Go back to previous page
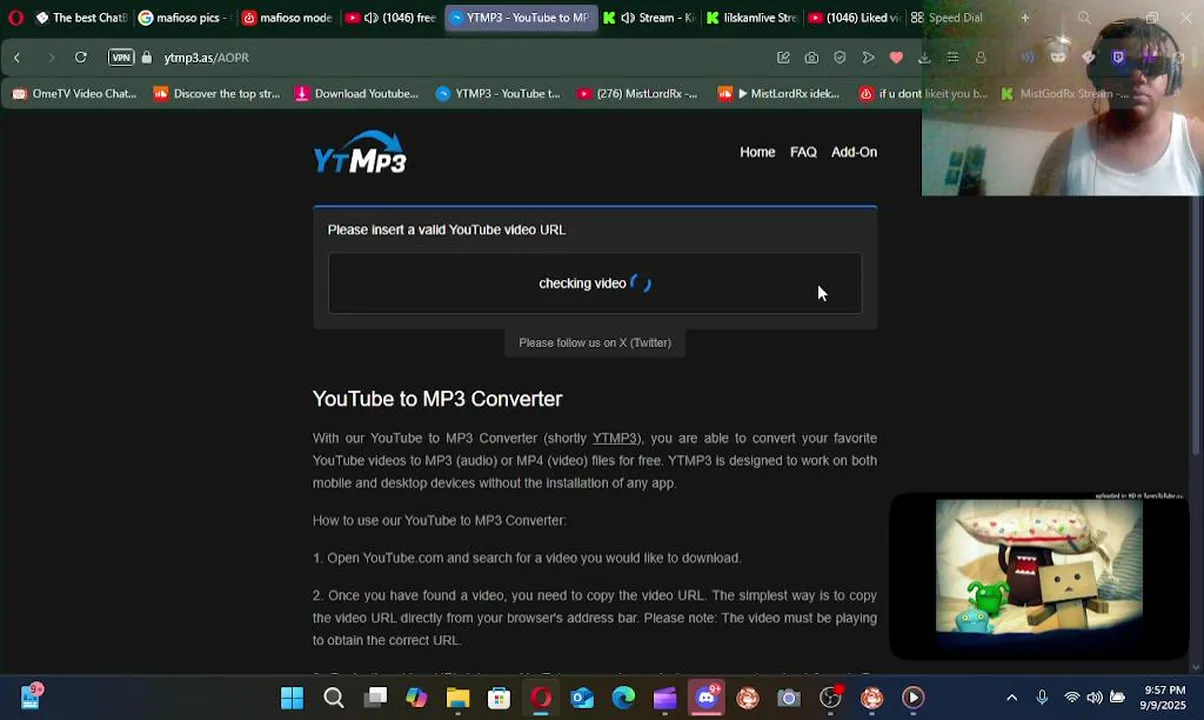This screenshot has height=720, width=1204. (x=17, y=58)
